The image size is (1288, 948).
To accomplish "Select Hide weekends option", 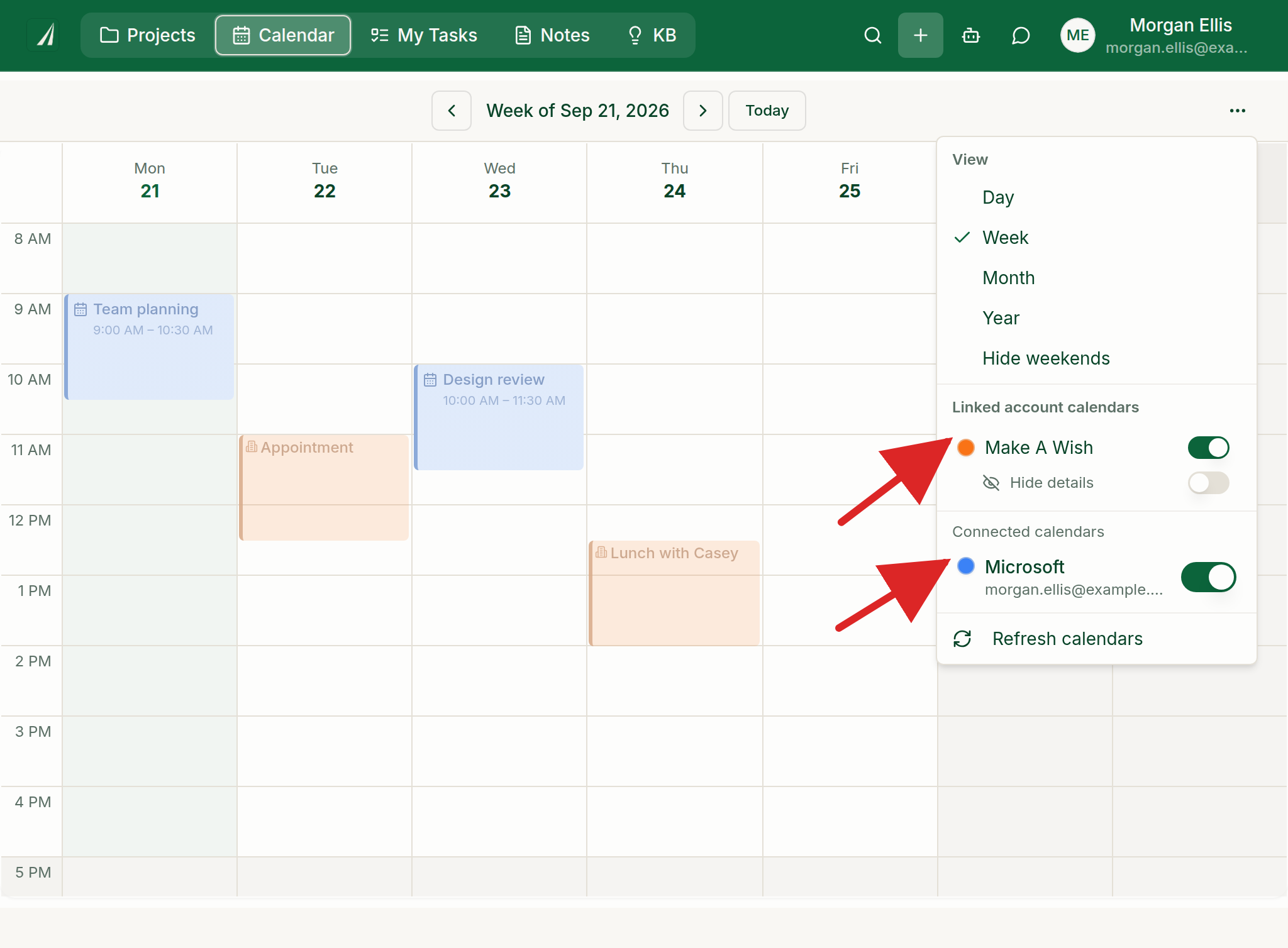I will pos(1096,358).
